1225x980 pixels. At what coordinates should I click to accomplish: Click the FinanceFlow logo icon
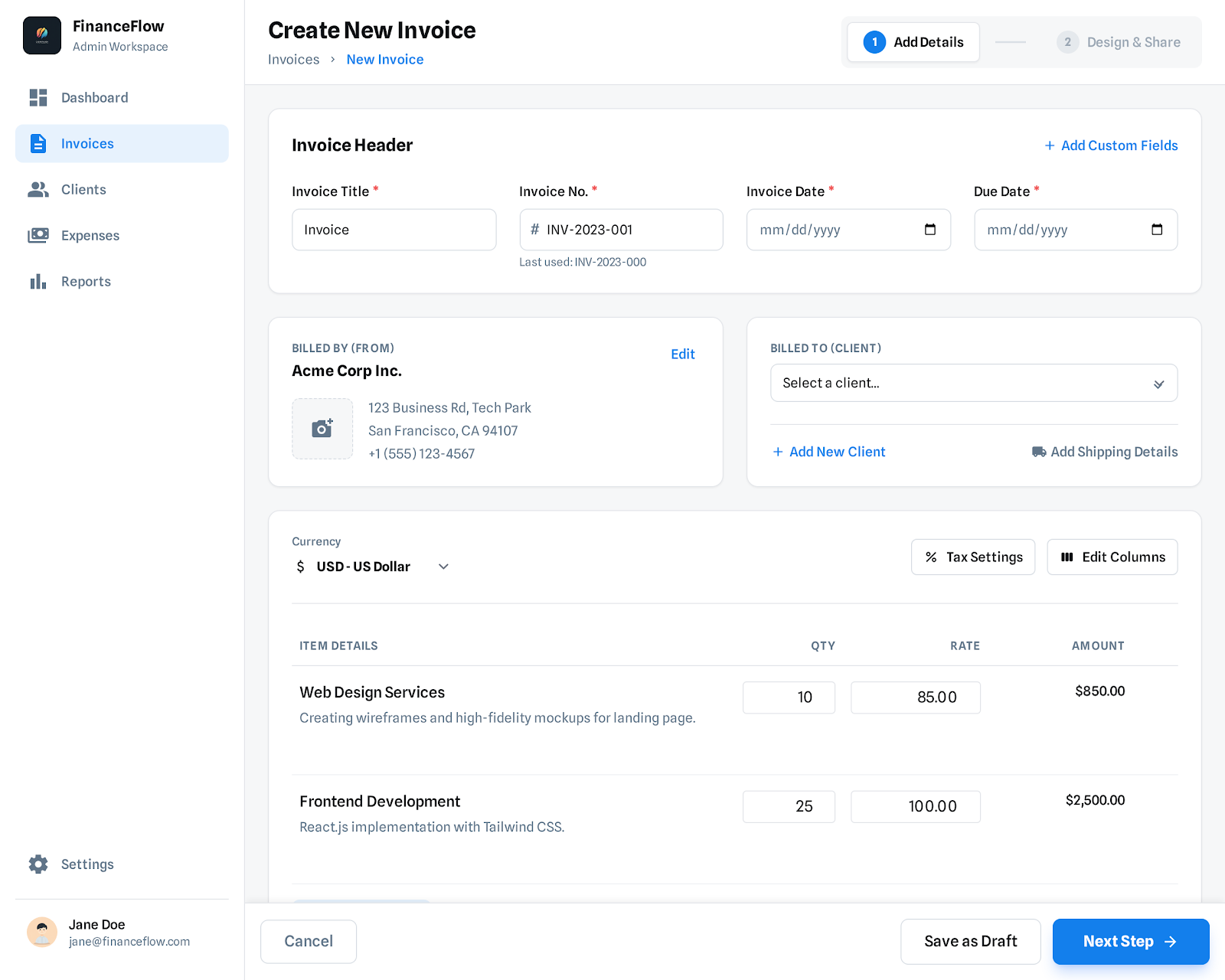pos(42,35)
